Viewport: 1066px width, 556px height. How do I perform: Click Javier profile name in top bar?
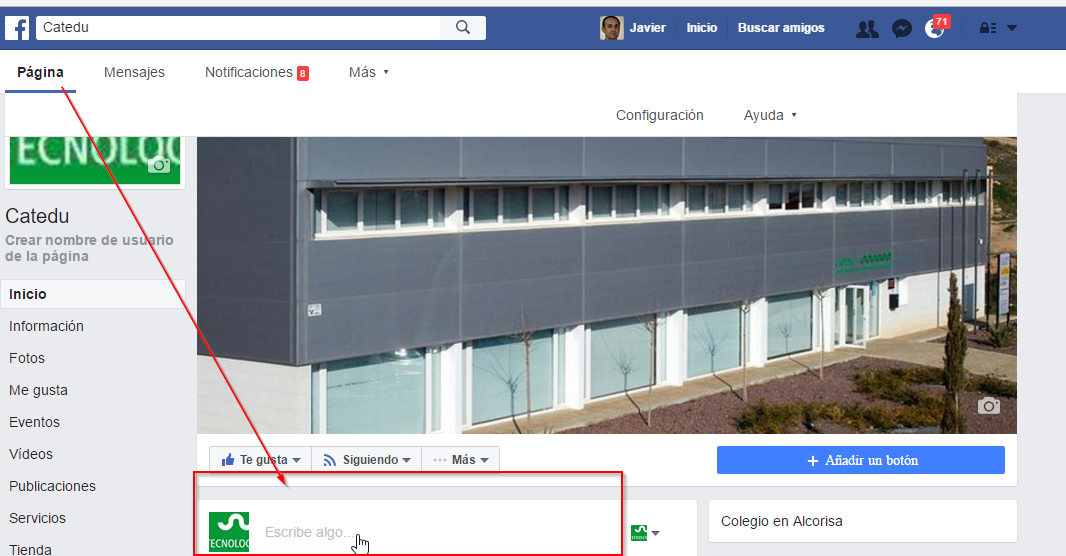pyautogui.click(x=647, y=28)
